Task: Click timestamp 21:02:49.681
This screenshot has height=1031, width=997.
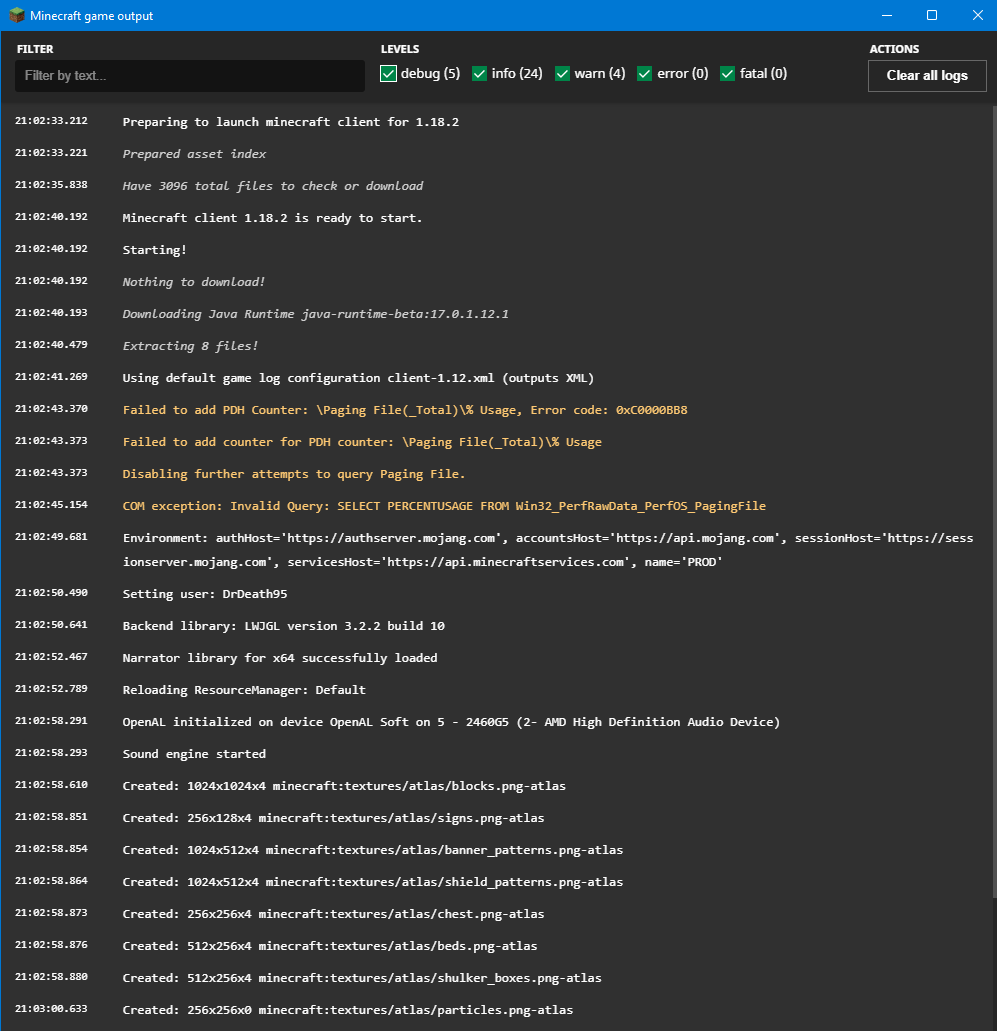Action: coord(51,537)
